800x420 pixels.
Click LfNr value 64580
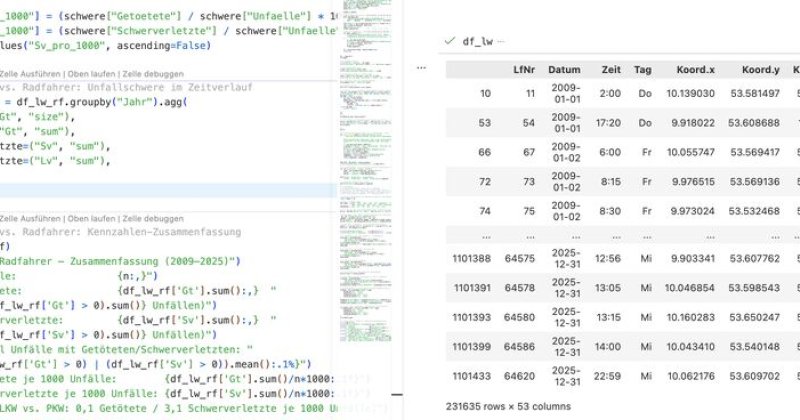[x=519, y=317]
